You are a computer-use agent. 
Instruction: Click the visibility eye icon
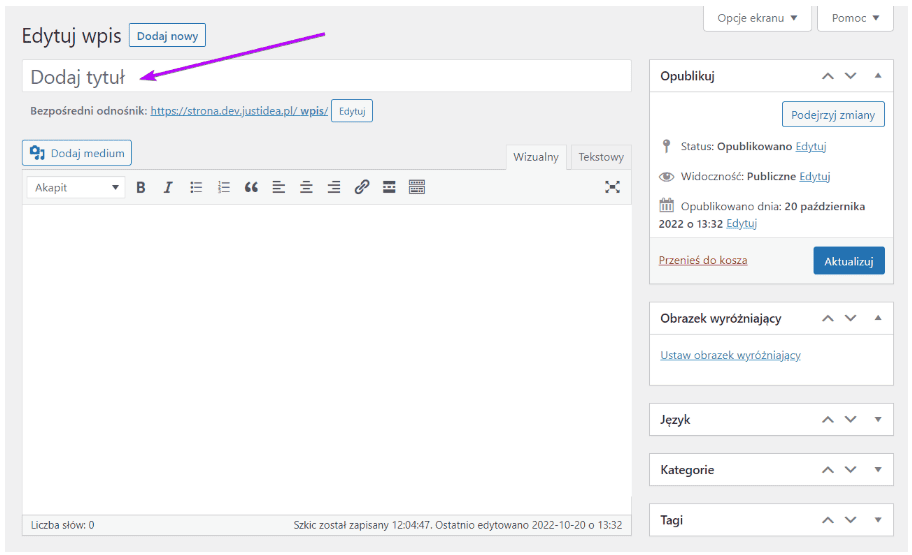tap(667, 176)
